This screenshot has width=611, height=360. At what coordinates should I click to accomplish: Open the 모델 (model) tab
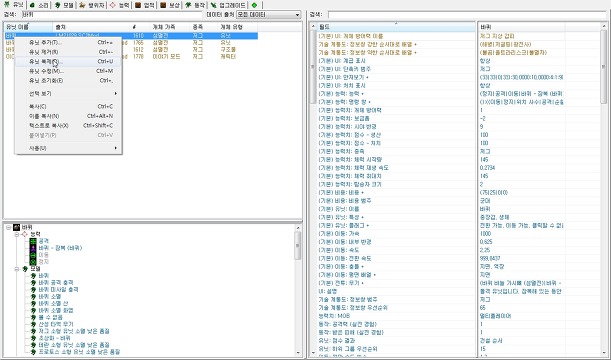point(64,5)
